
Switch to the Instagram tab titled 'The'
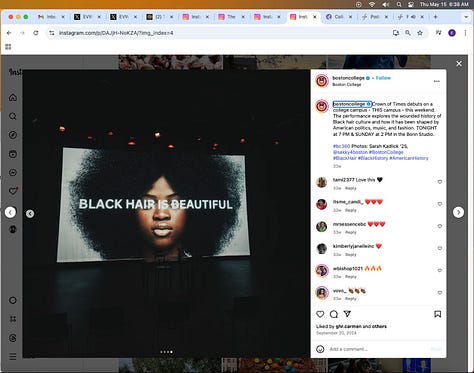pyautogui.click(x=231, y=17)
